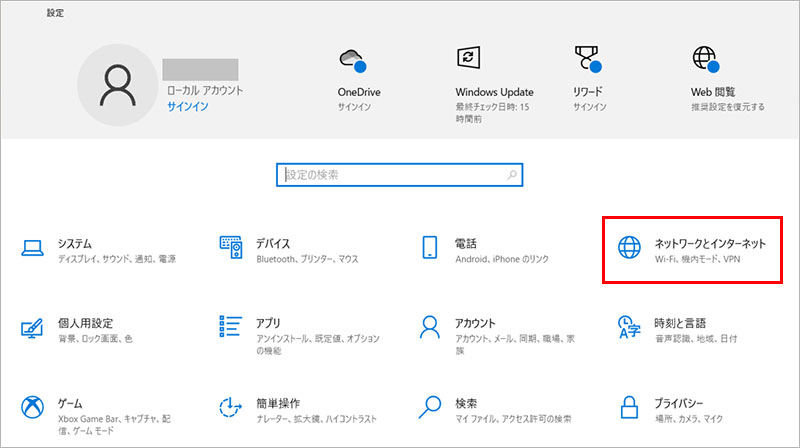The height and width of the screenshot is (448, 800).
Task: Open the システム laptop icon
Action: click(x=32, y=247)
